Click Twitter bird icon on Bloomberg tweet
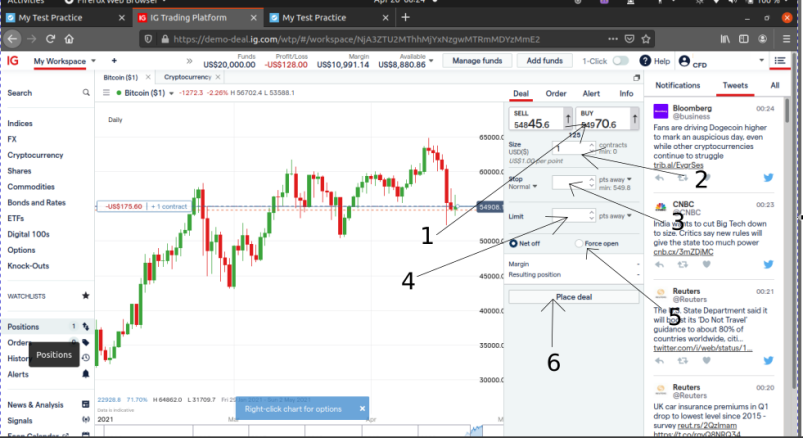The height and width of the screenshot is (438, 804). (768, 178)
